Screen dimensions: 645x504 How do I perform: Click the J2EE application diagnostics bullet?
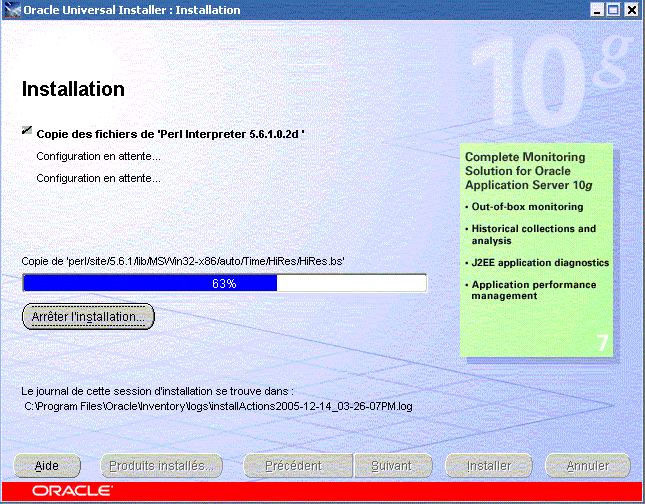(x=540, y=263)
